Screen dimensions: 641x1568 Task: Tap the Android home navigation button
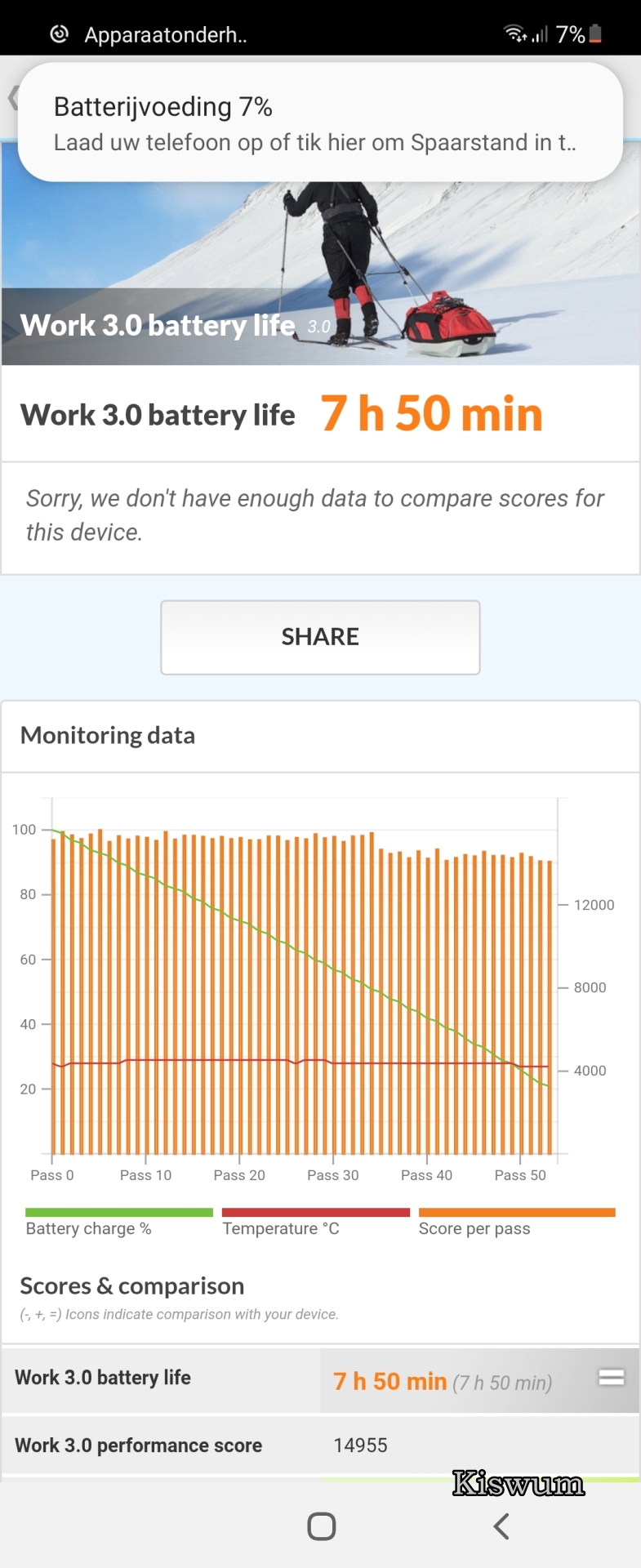(x=321, y=1526)
